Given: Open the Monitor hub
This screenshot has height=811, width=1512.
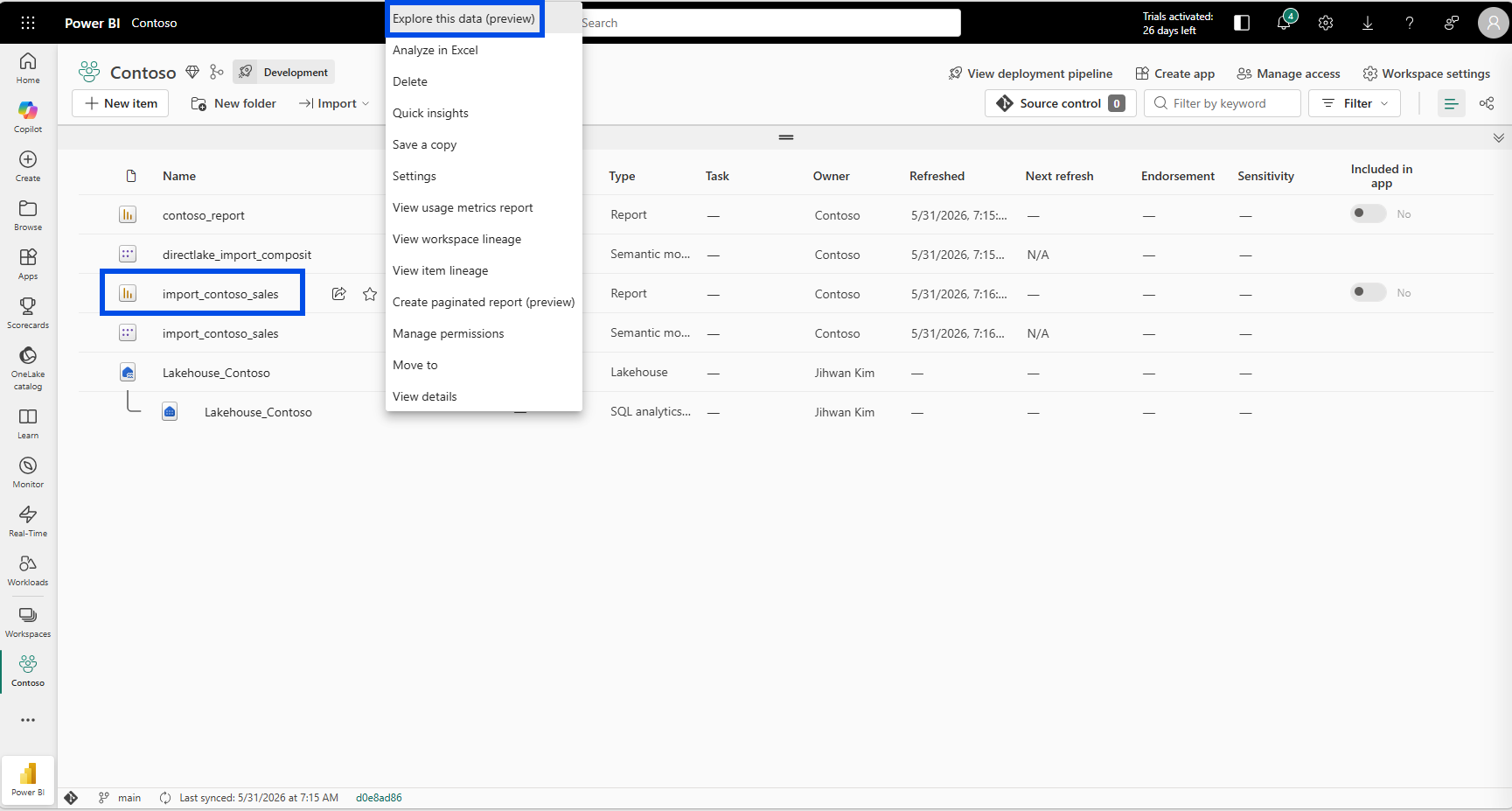Looking at the screenshot, I should [28, 472].
